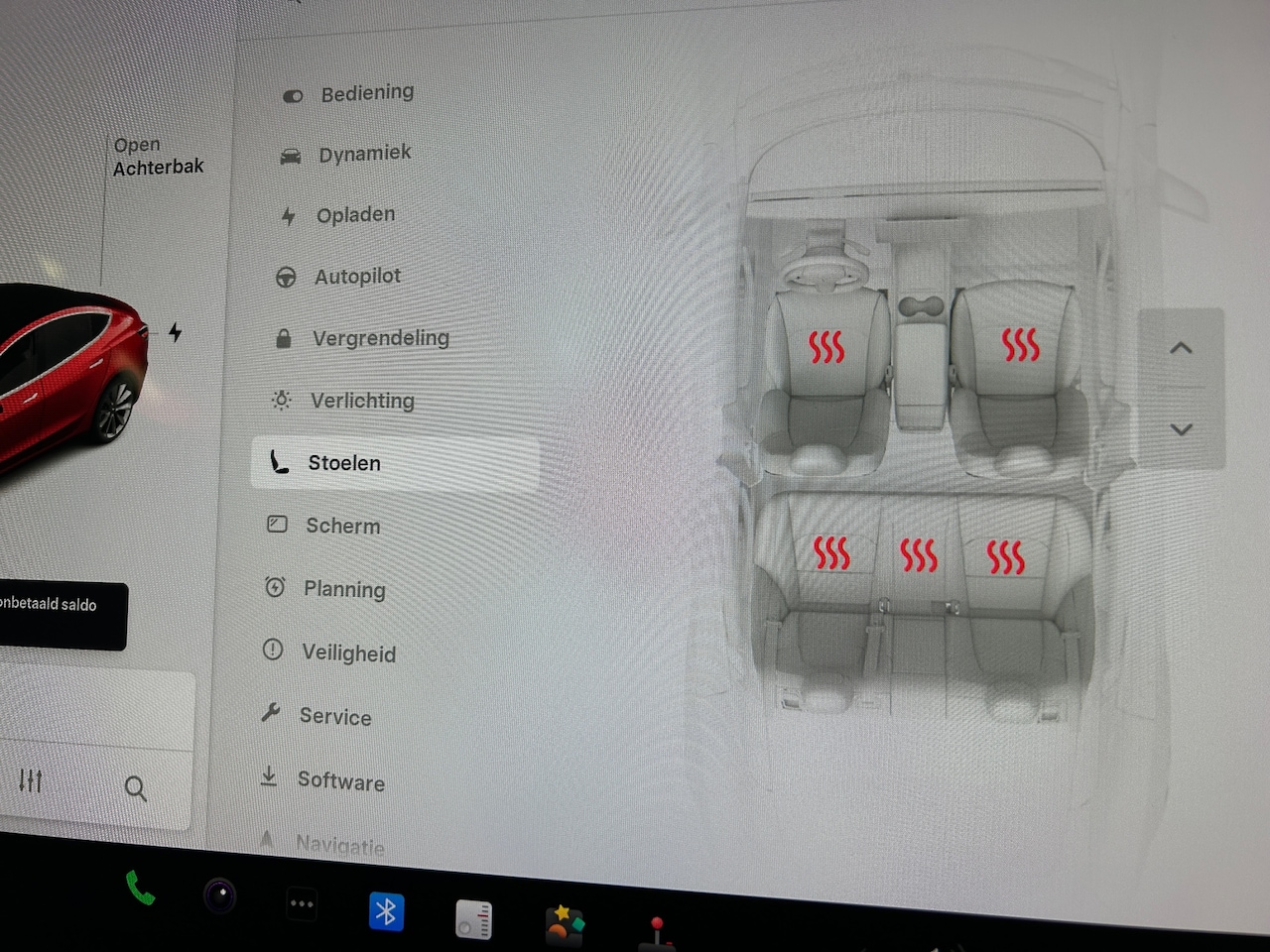Toggle rear right seat heater

pyautogui.click(x=1005, y=557)
